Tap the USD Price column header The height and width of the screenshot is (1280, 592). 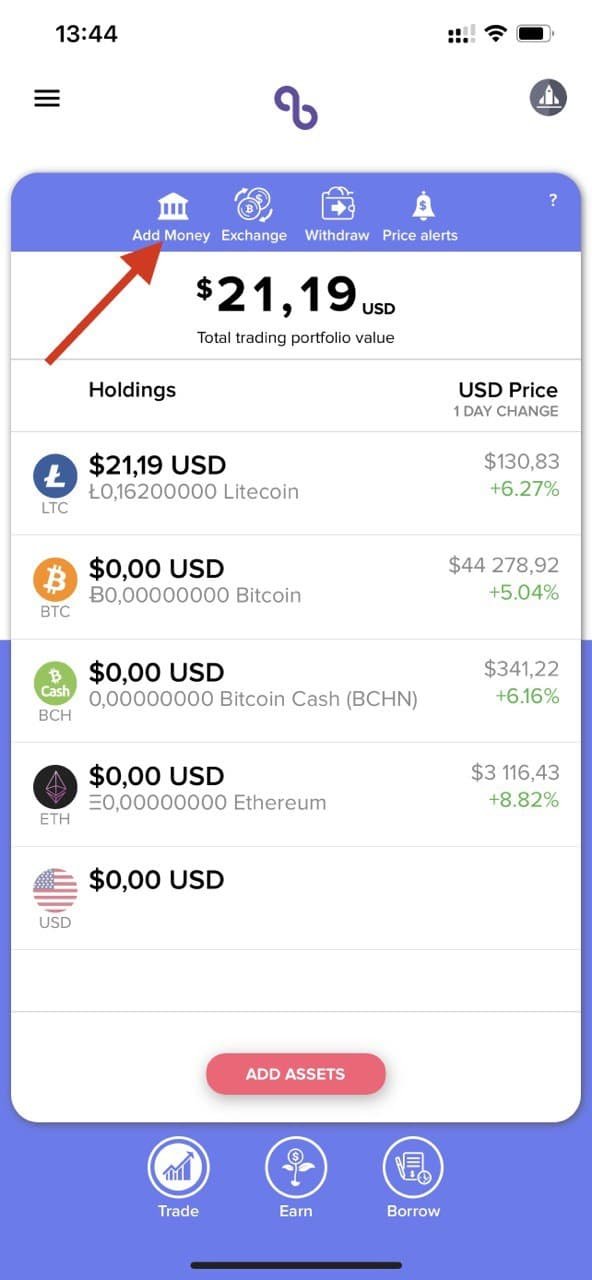pyautogui.click(x=508, y=390)
